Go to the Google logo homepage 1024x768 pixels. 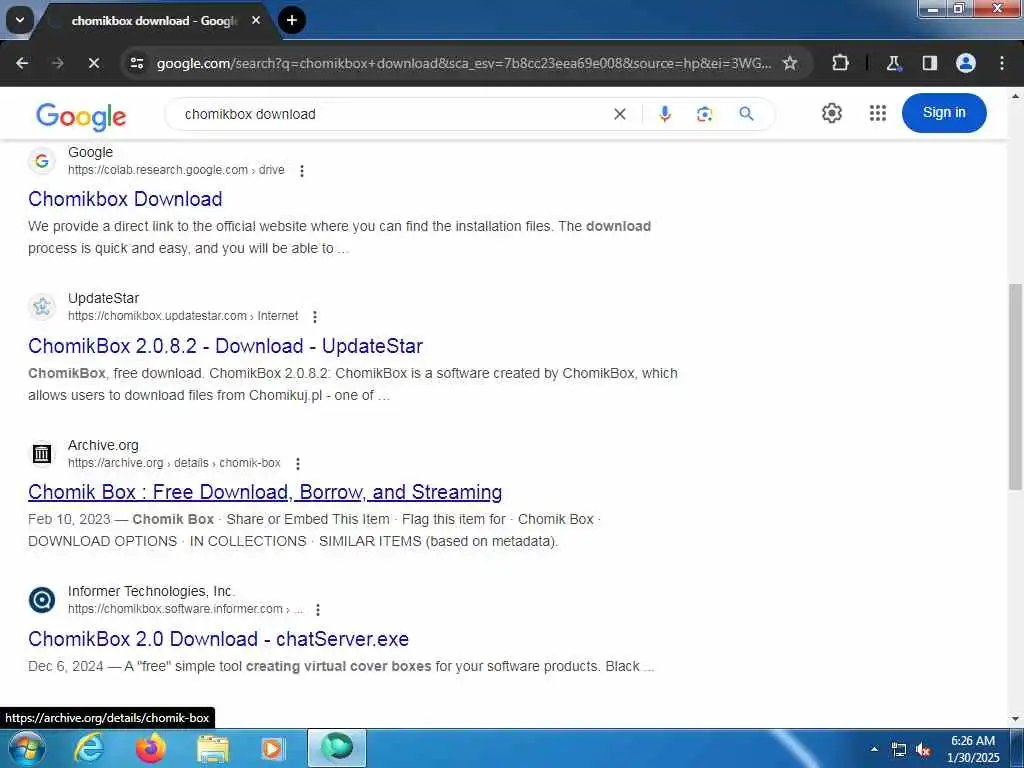pos(81,116)
